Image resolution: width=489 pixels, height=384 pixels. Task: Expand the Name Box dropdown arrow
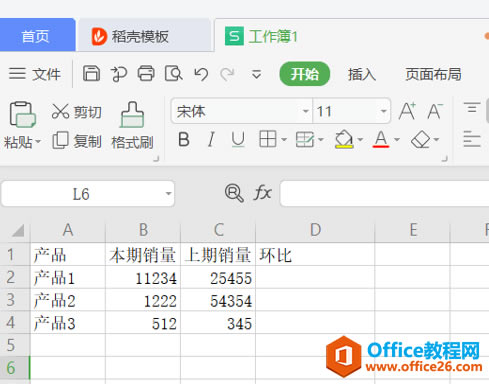[x=168, y=194]
